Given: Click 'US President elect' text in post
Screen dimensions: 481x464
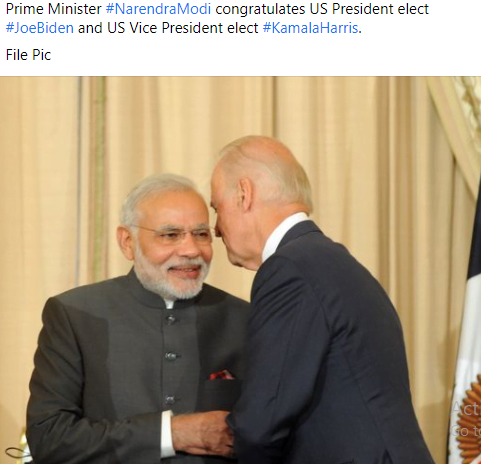Looking at the screenshot, I should 369,9.
